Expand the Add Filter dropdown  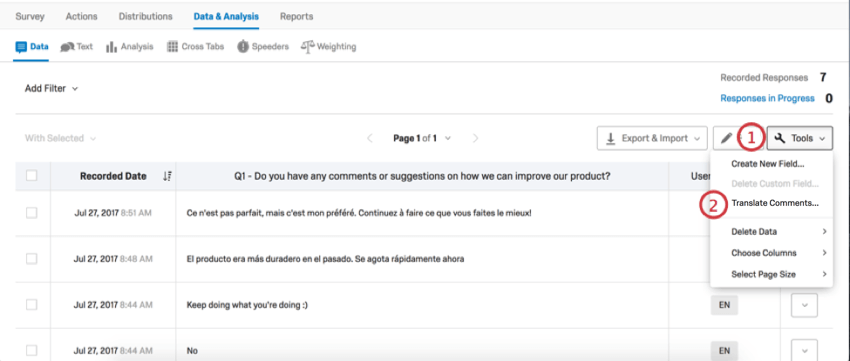pos(51,88)
